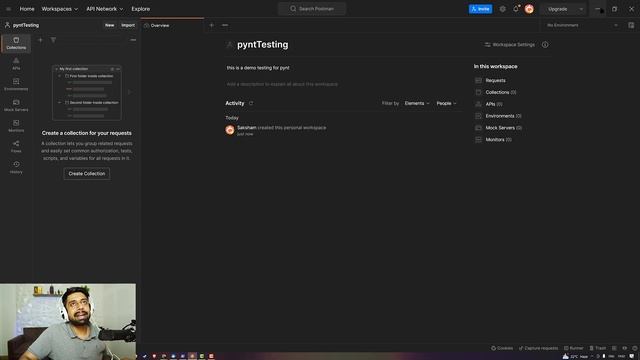Open the tab bar more options menu
Screen dimensions: 640x360
[x=225, y=25]
